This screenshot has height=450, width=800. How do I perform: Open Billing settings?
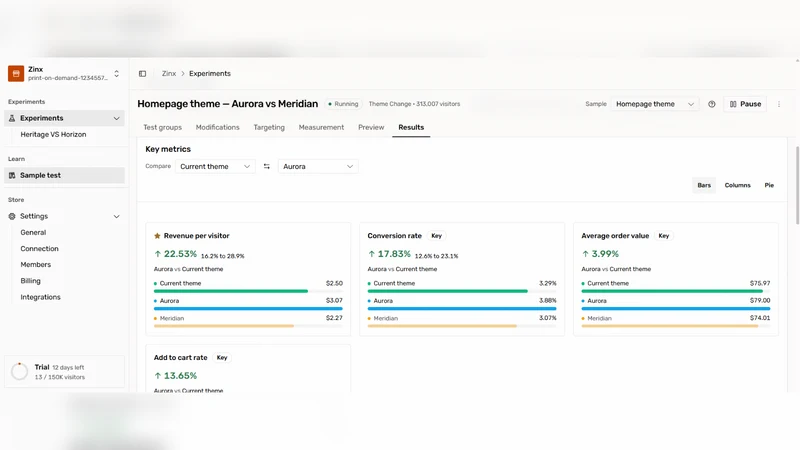[x=30, y=281]
